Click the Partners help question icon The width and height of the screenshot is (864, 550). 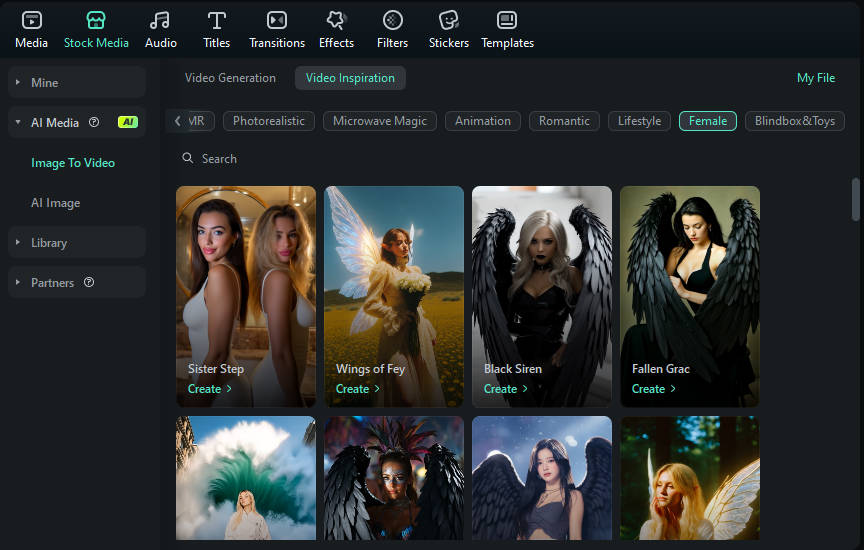pyautogui.click(x=89, y=282)
